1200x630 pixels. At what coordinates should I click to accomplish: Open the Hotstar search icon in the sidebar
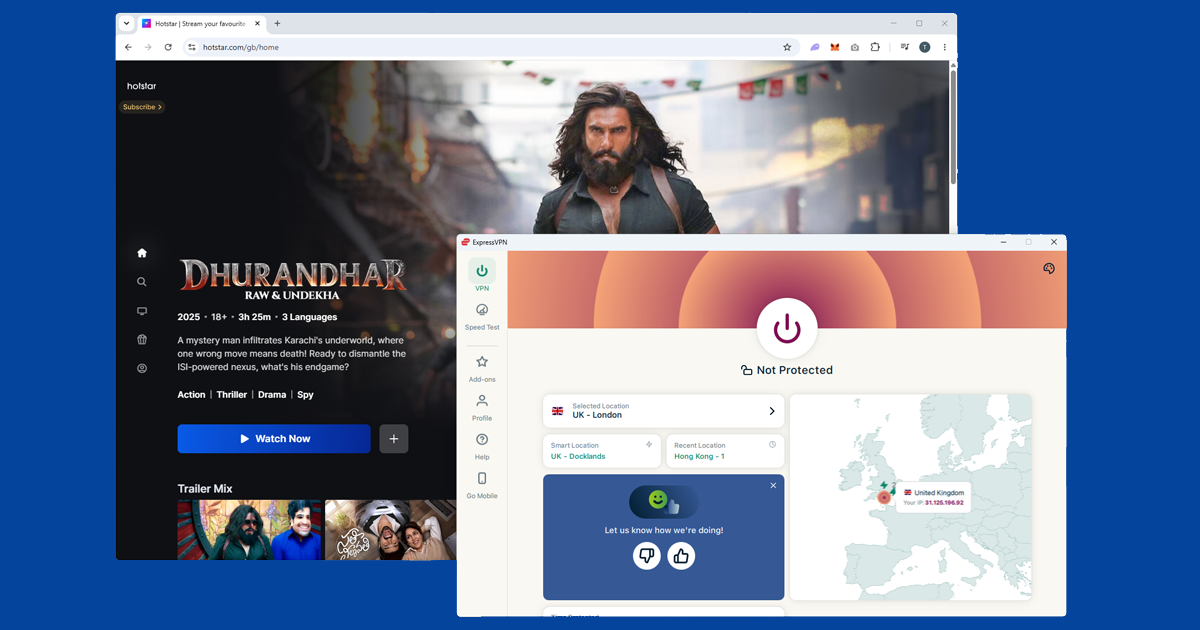[142, 282]
